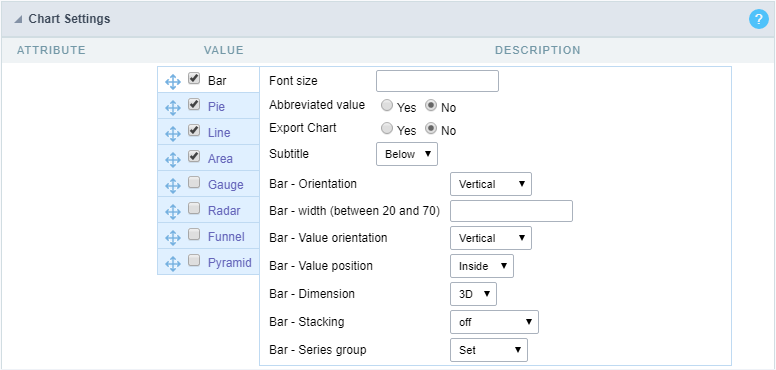776x370 pixels.
Task: Collapse the Chart Settings section triangle
Action: [18, 19]
